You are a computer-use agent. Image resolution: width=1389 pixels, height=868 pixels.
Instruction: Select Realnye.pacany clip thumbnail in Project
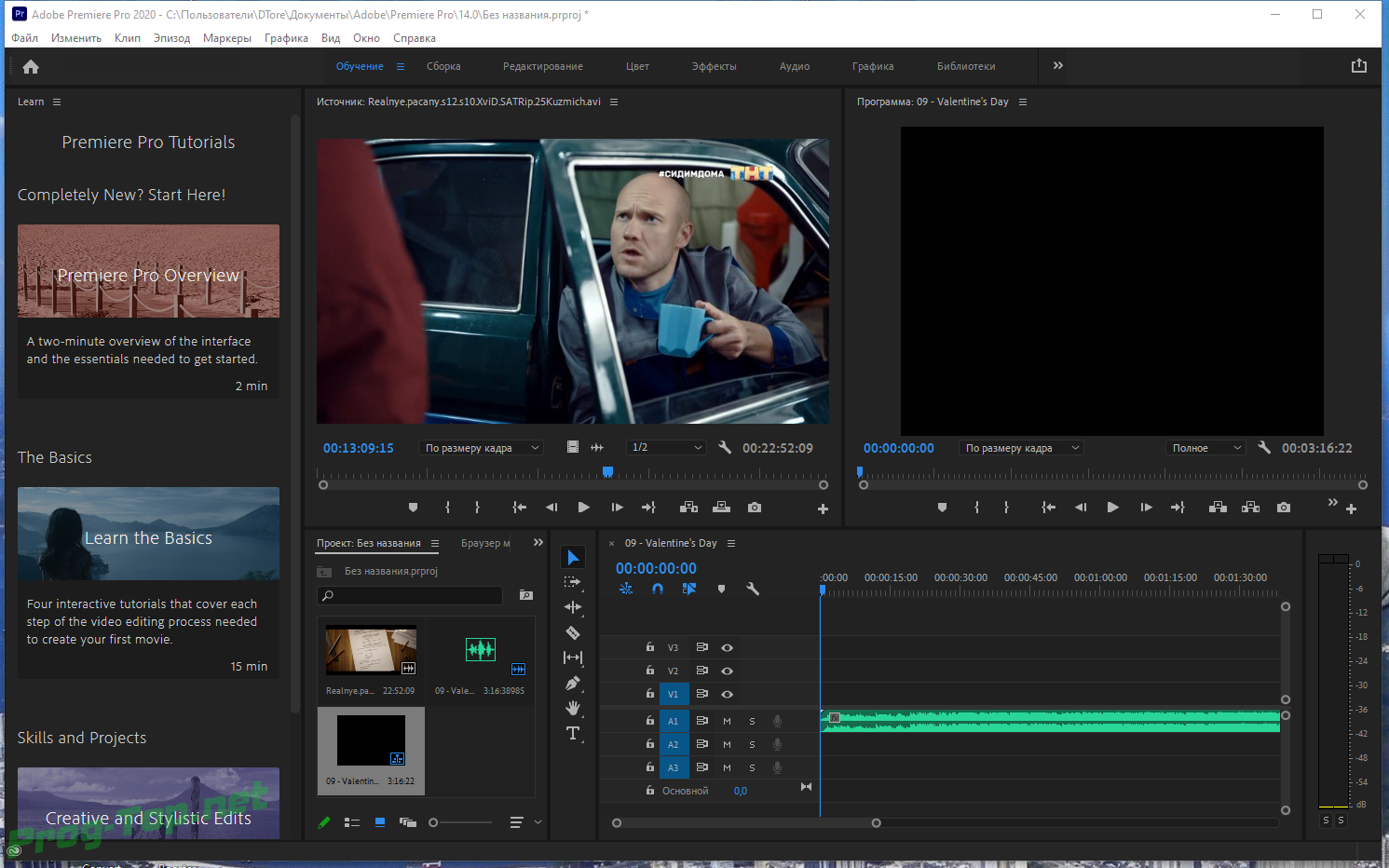(371, 650)
